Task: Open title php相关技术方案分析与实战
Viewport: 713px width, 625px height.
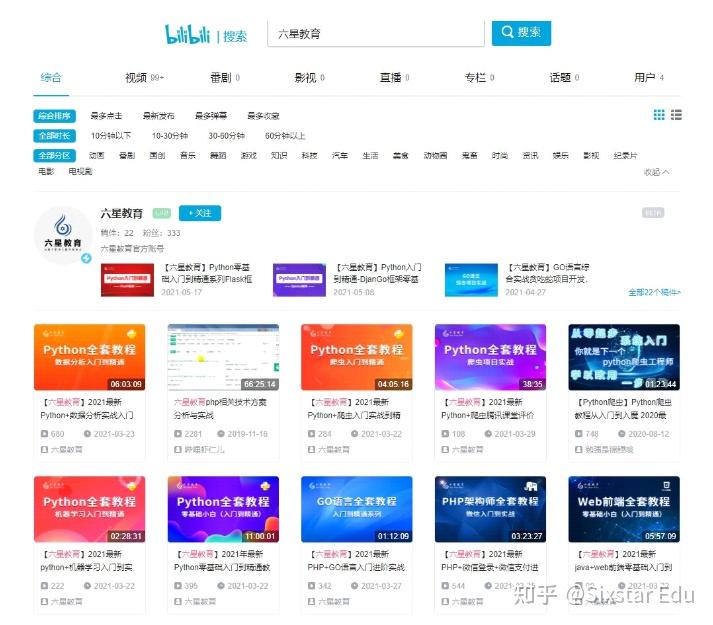Action: pos(220,408)
